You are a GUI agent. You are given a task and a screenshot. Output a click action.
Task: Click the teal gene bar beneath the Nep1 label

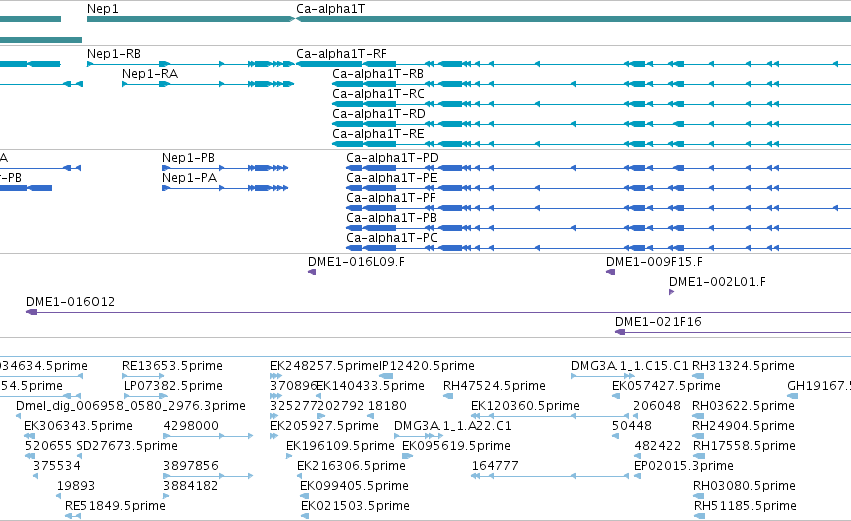tap(190, 19)
